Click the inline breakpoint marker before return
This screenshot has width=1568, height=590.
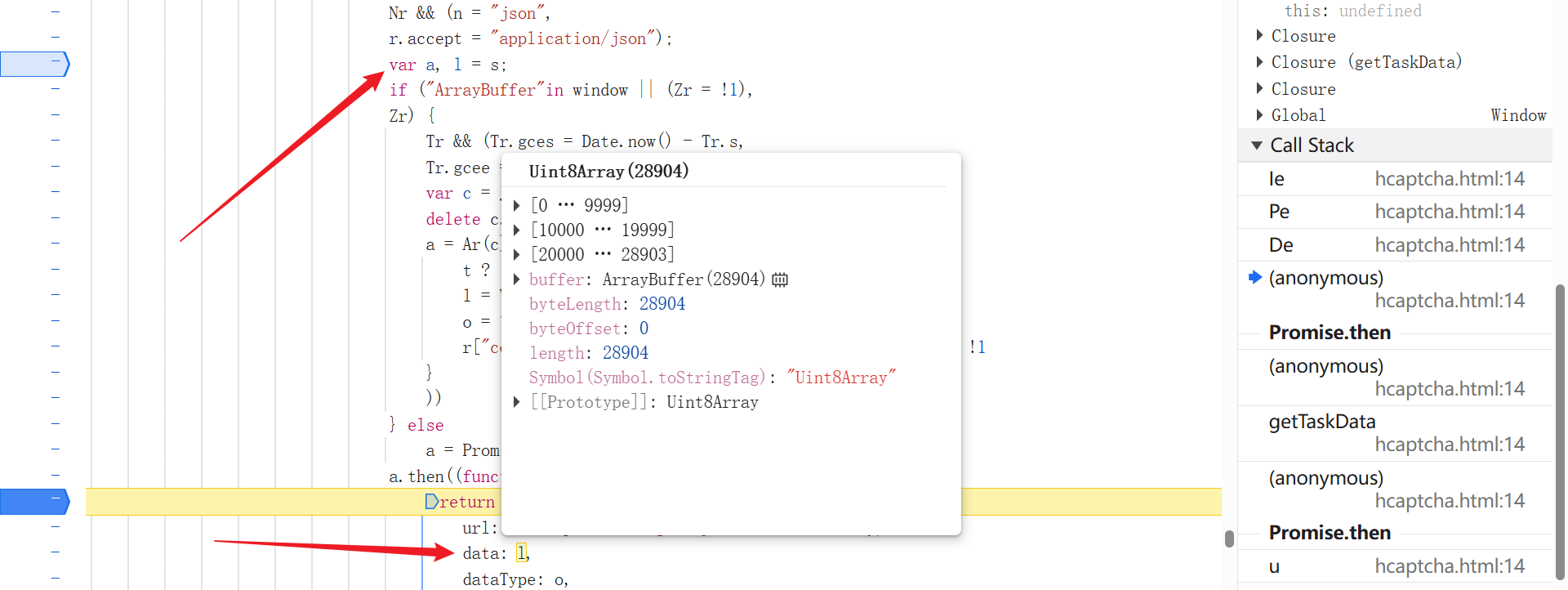click(432, 502)
